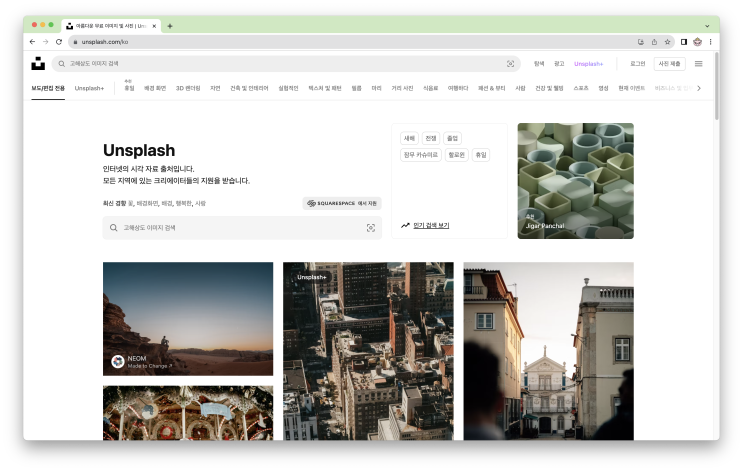Open the 건강 및 웰빙 category
Image resolution: width=743 pixels, height=471 pixels.
pos(549,88)
